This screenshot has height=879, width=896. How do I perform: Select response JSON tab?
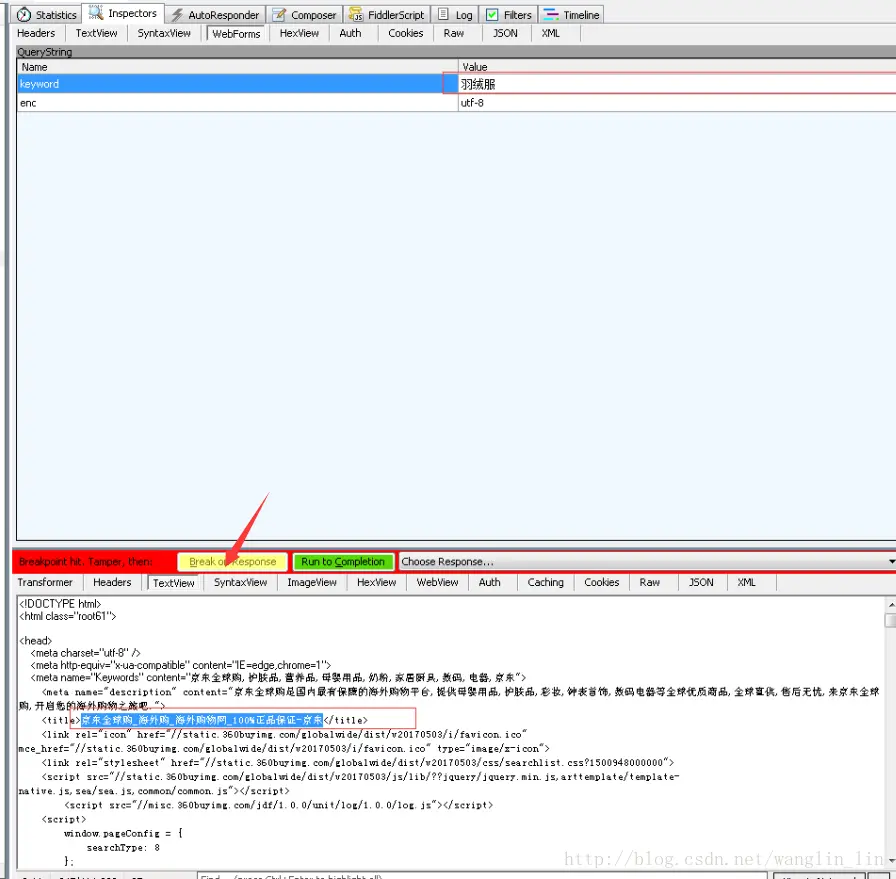(x=701, y=582)
